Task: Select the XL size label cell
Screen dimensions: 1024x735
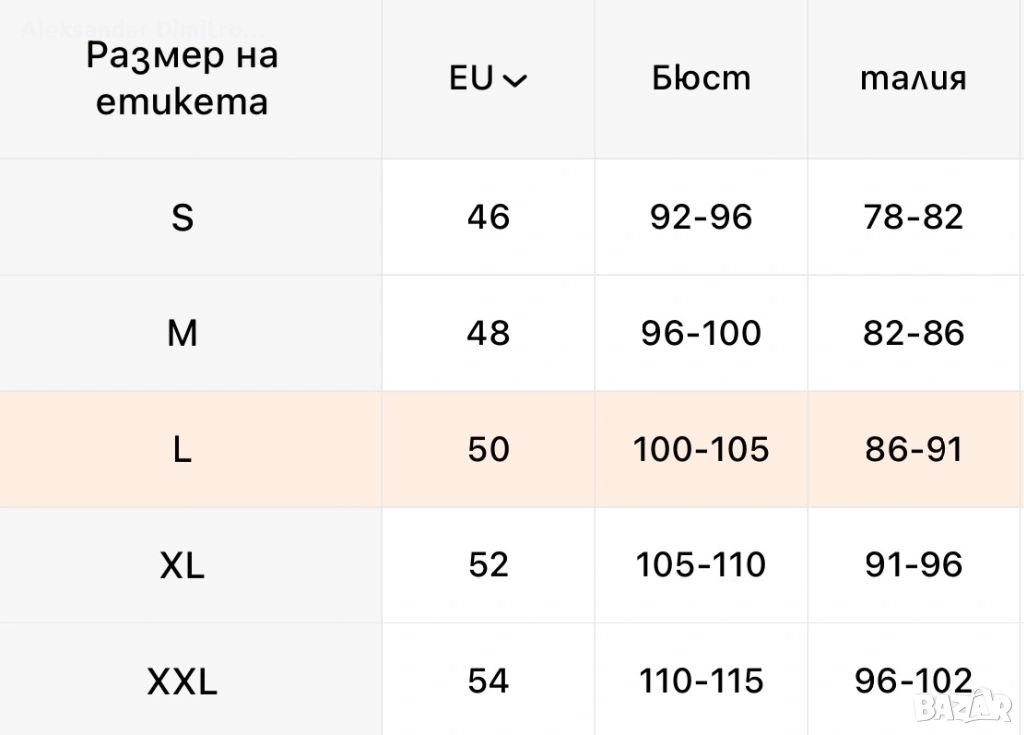Action: (x=182, y=565)
